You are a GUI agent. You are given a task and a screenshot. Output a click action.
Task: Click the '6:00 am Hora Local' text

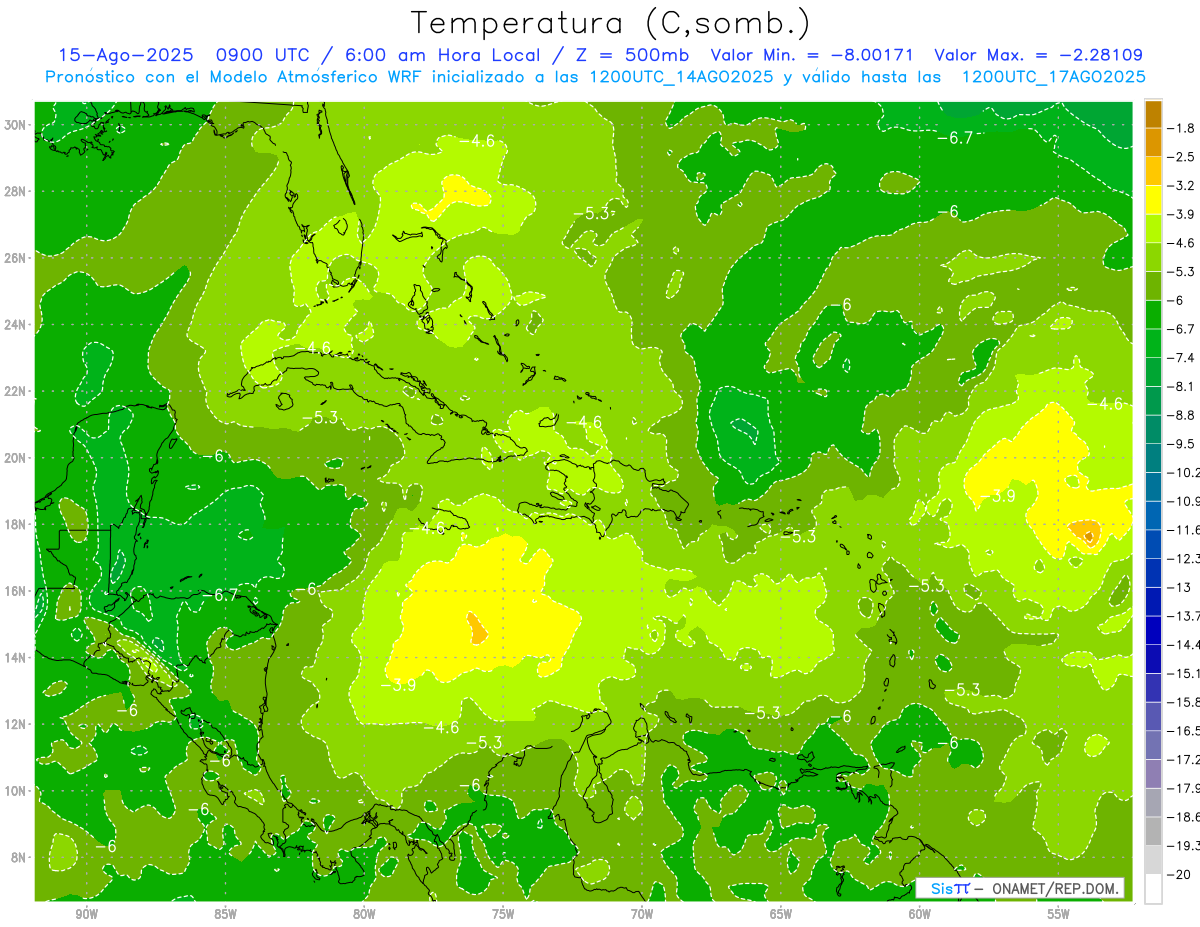point(436,55)
